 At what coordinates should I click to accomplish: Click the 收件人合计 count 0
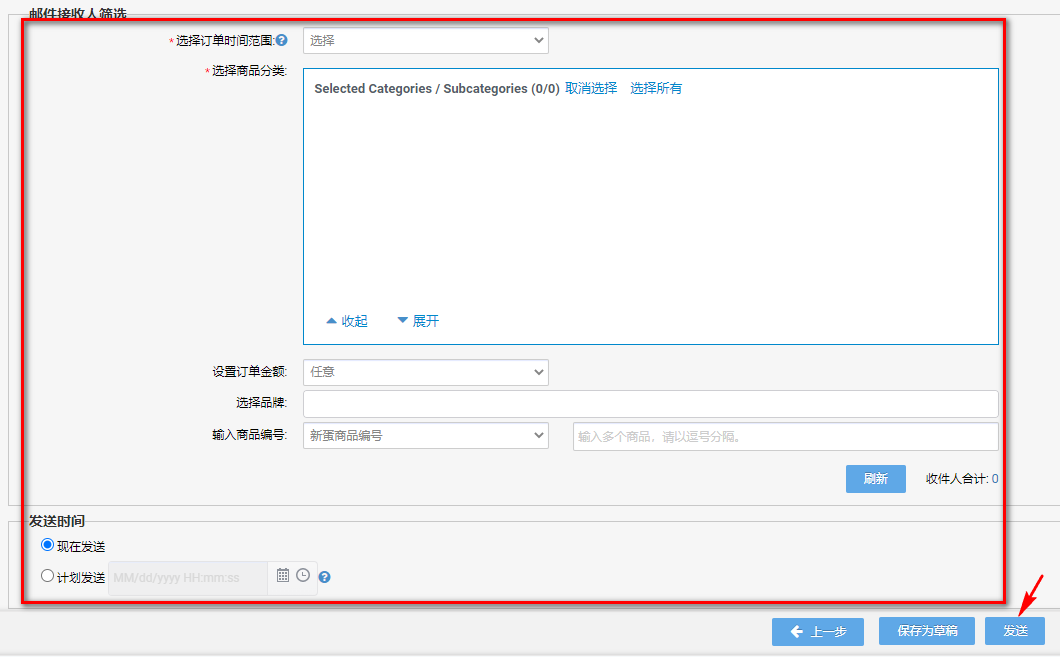point(995,479)
